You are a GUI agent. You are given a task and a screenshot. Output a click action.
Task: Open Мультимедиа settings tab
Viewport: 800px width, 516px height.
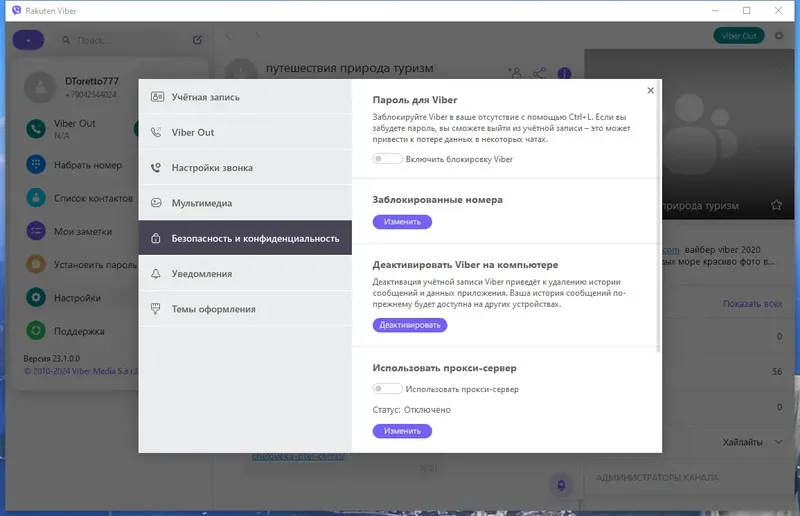tap(245, 203)
